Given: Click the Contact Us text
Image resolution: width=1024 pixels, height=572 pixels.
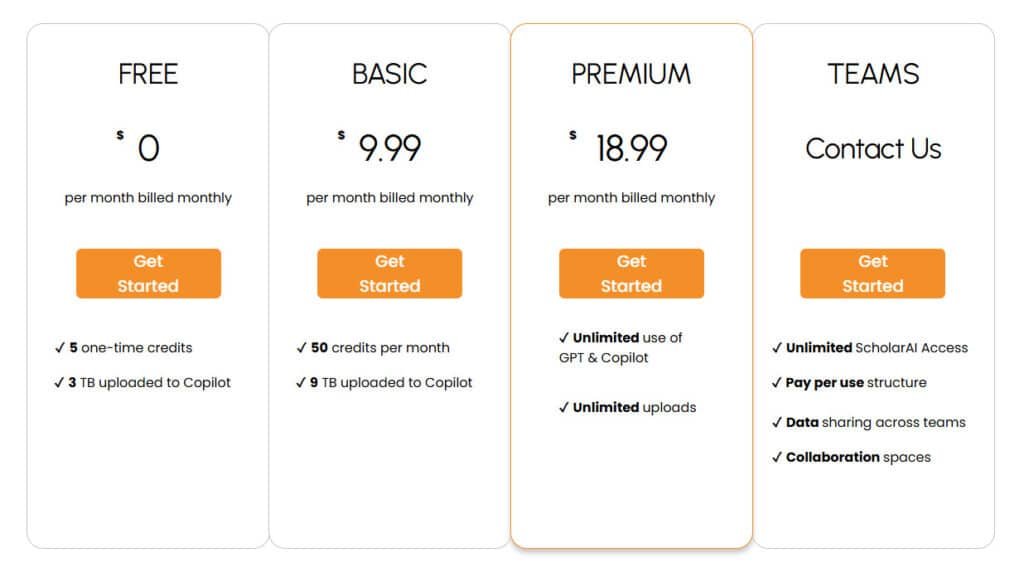Looking at the screenshot, I should pyautogui.click(x=873, y=149).
